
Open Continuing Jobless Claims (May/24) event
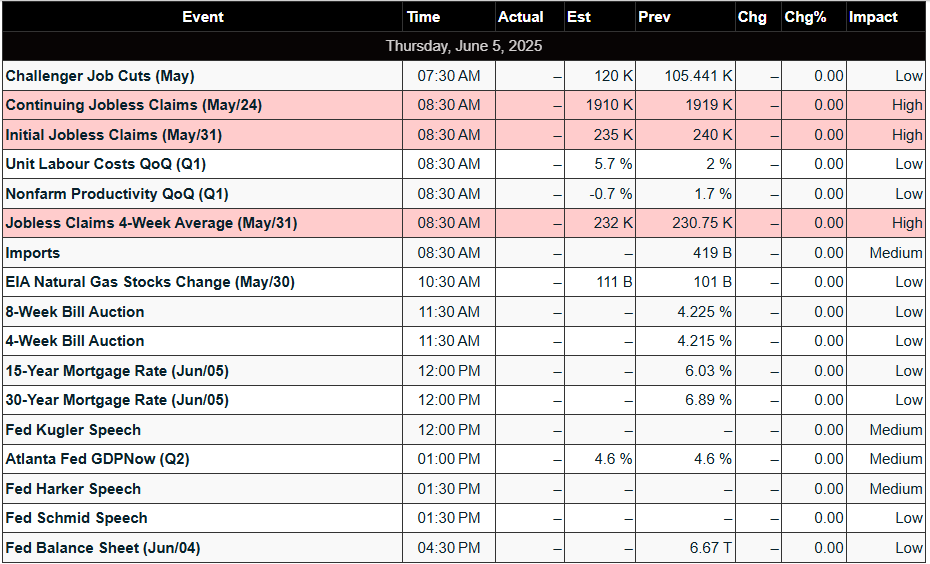coord(133,105)
